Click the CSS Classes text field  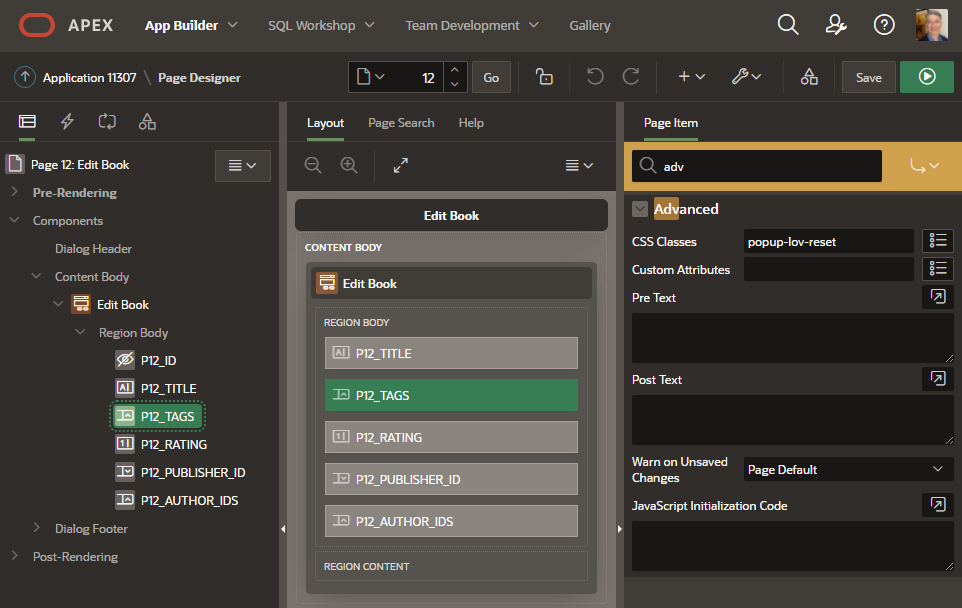point(828,241)
